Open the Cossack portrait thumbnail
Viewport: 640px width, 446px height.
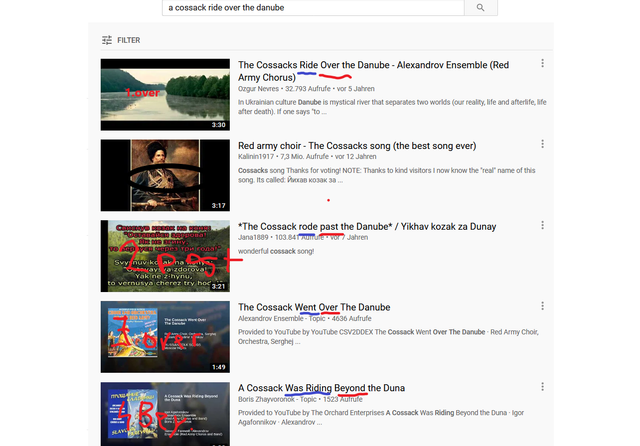(165, 175)
